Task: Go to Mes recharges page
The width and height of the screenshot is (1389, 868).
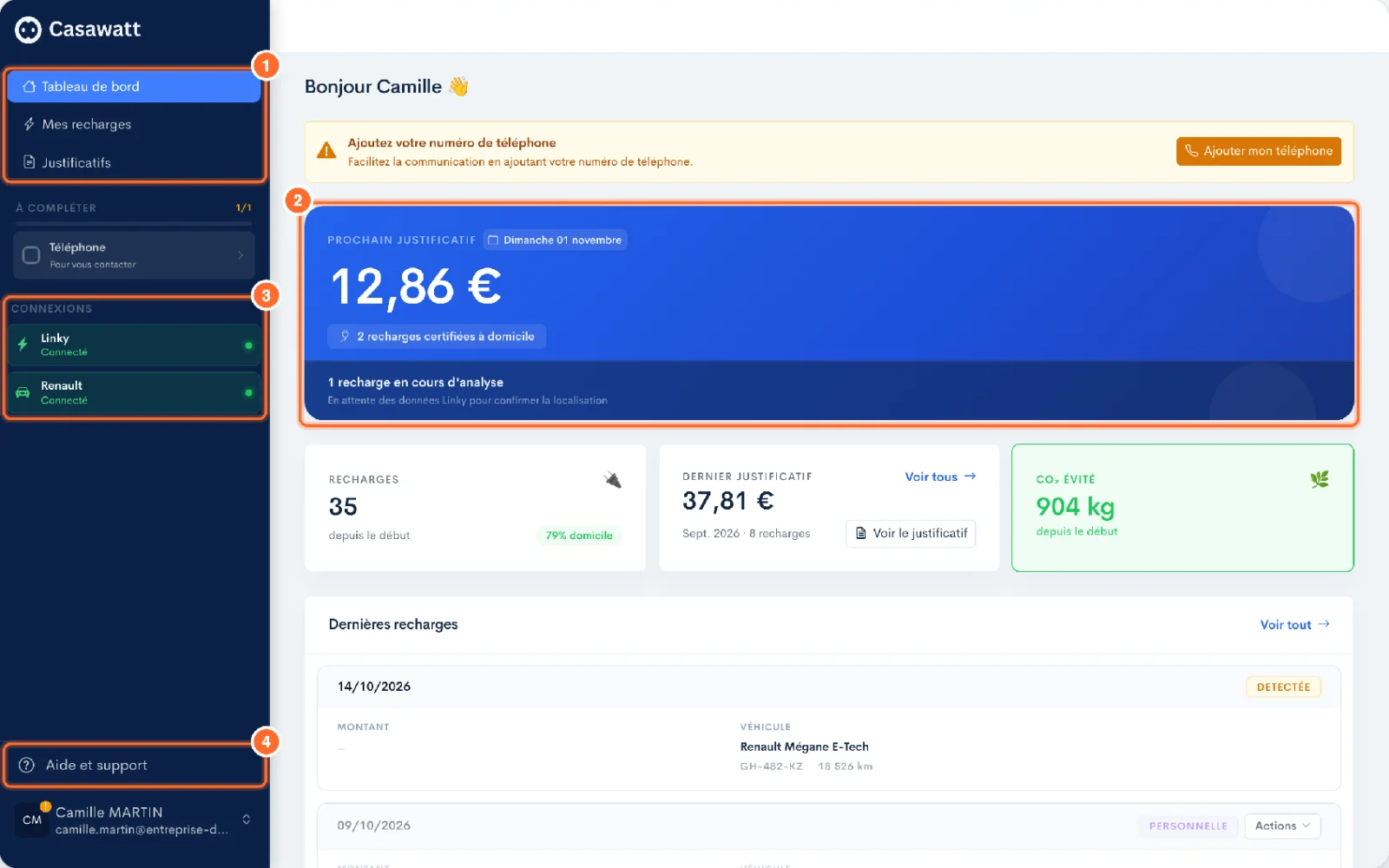Action: (134, 124)
